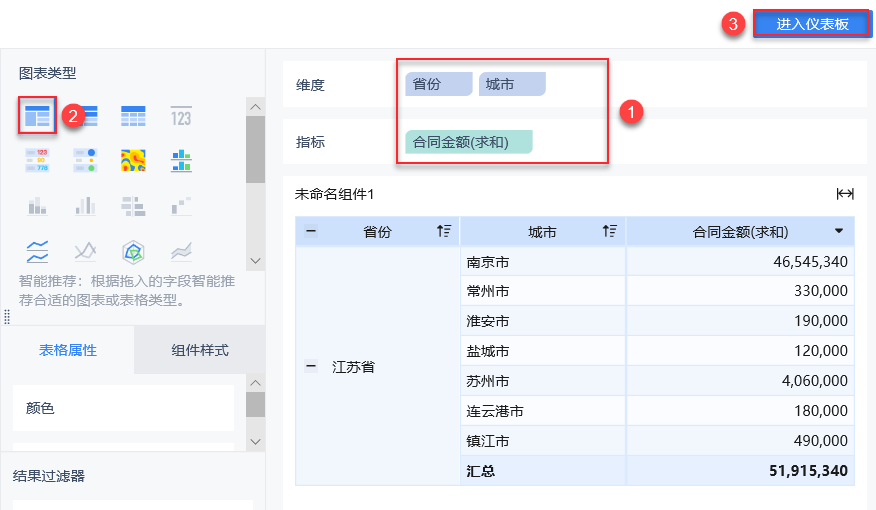
Task: Collapse the 江苏省 row group
Action: coord(310,367)
